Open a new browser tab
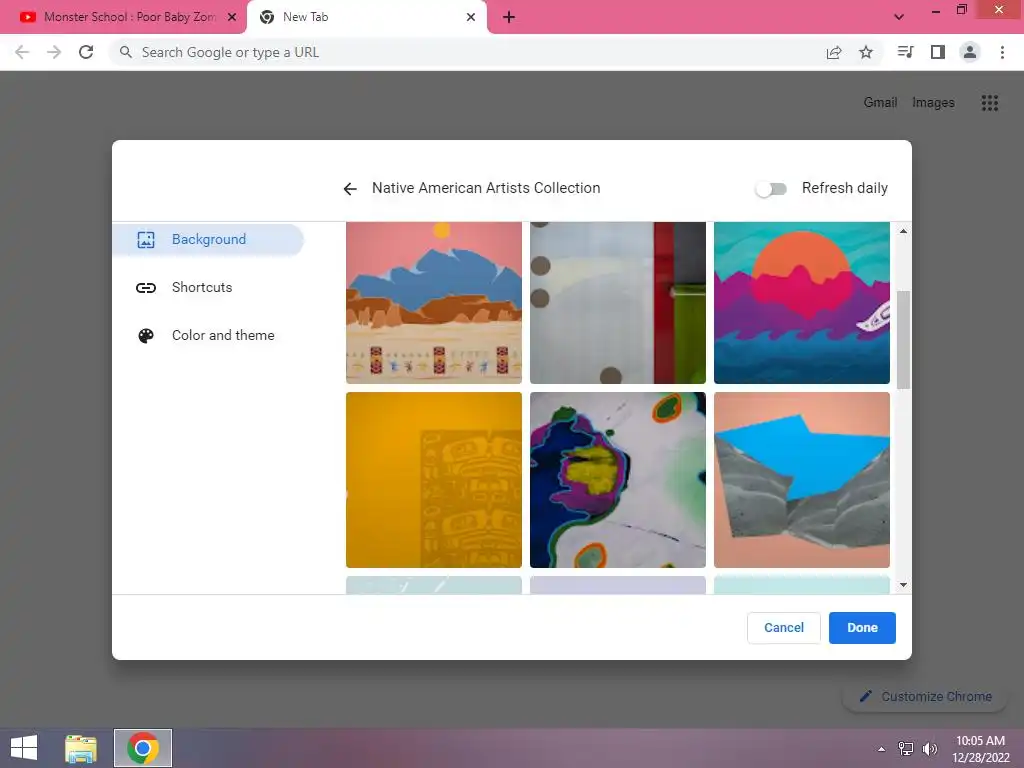Image resolution: width=1024 pixels, height=768 pixels. coord(509,18)
